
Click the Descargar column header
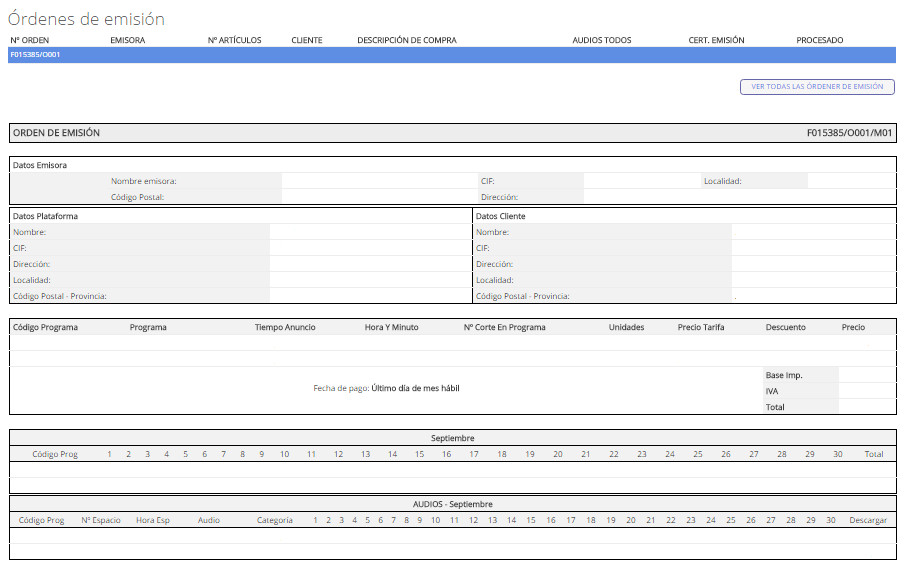click(x=868, y=520)
